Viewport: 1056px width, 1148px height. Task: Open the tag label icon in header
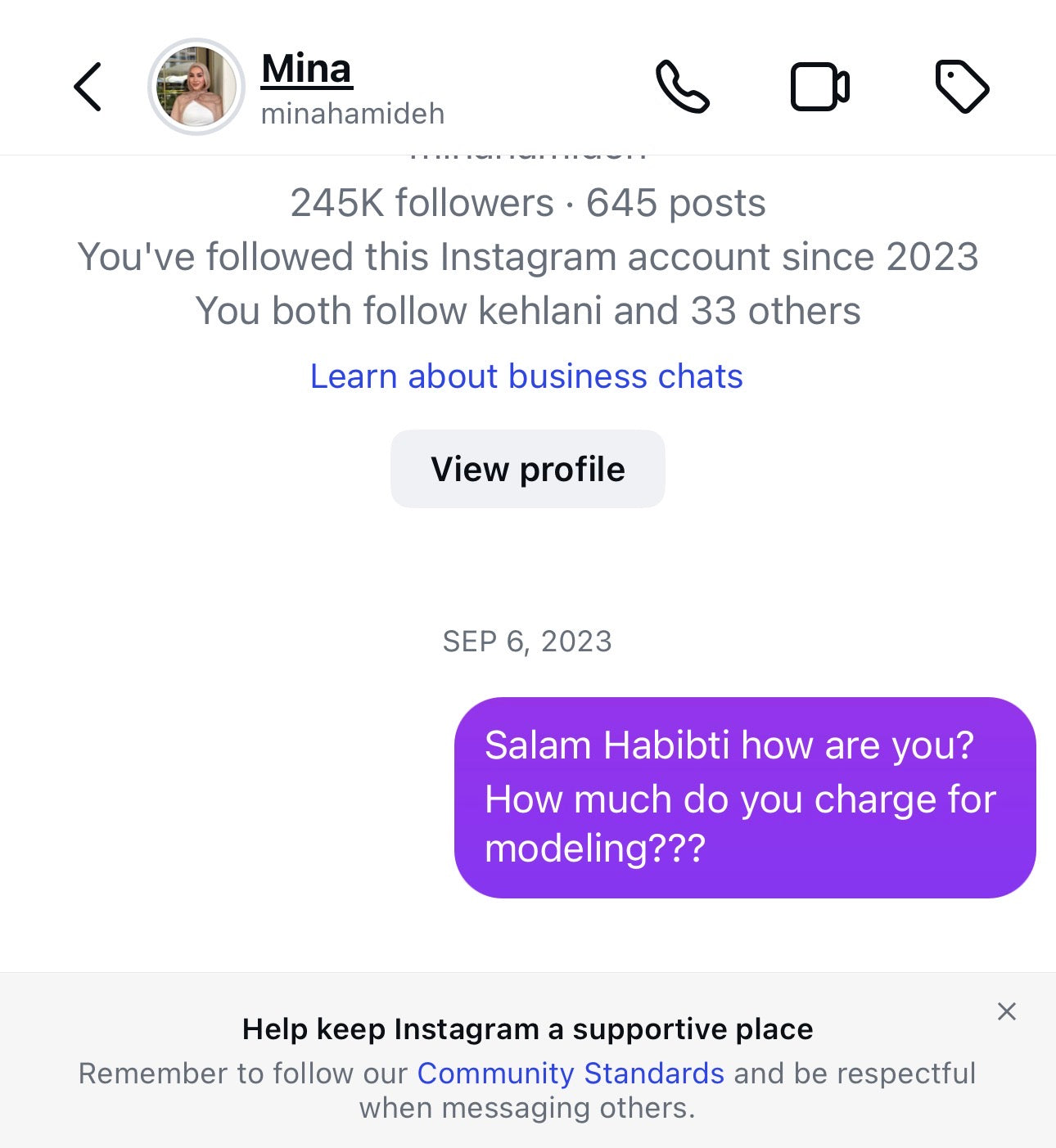[962, 87]
